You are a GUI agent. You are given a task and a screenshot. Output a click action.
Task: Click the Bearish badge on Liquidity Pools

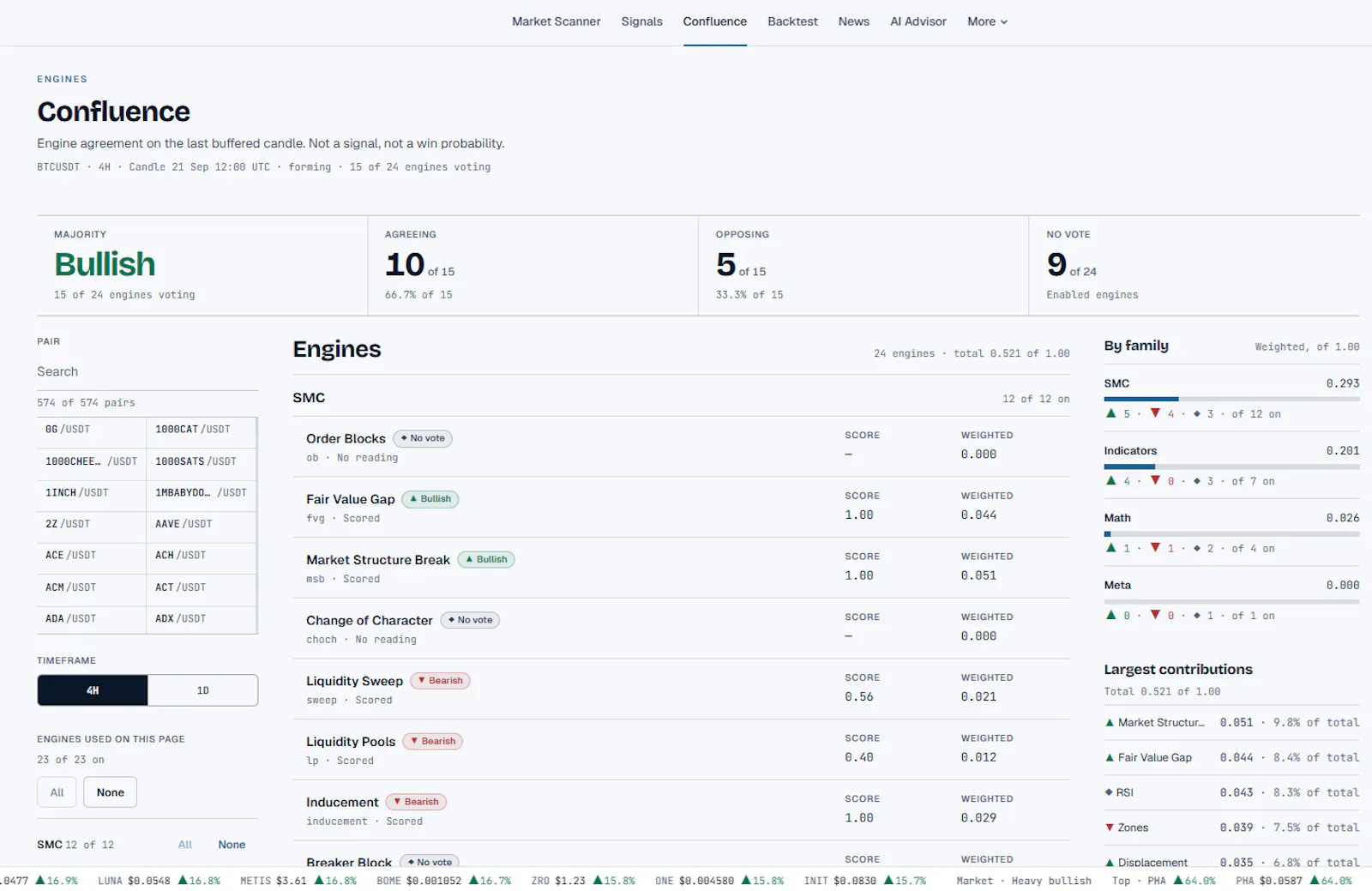pyautogui.click(x=433, y=741)
